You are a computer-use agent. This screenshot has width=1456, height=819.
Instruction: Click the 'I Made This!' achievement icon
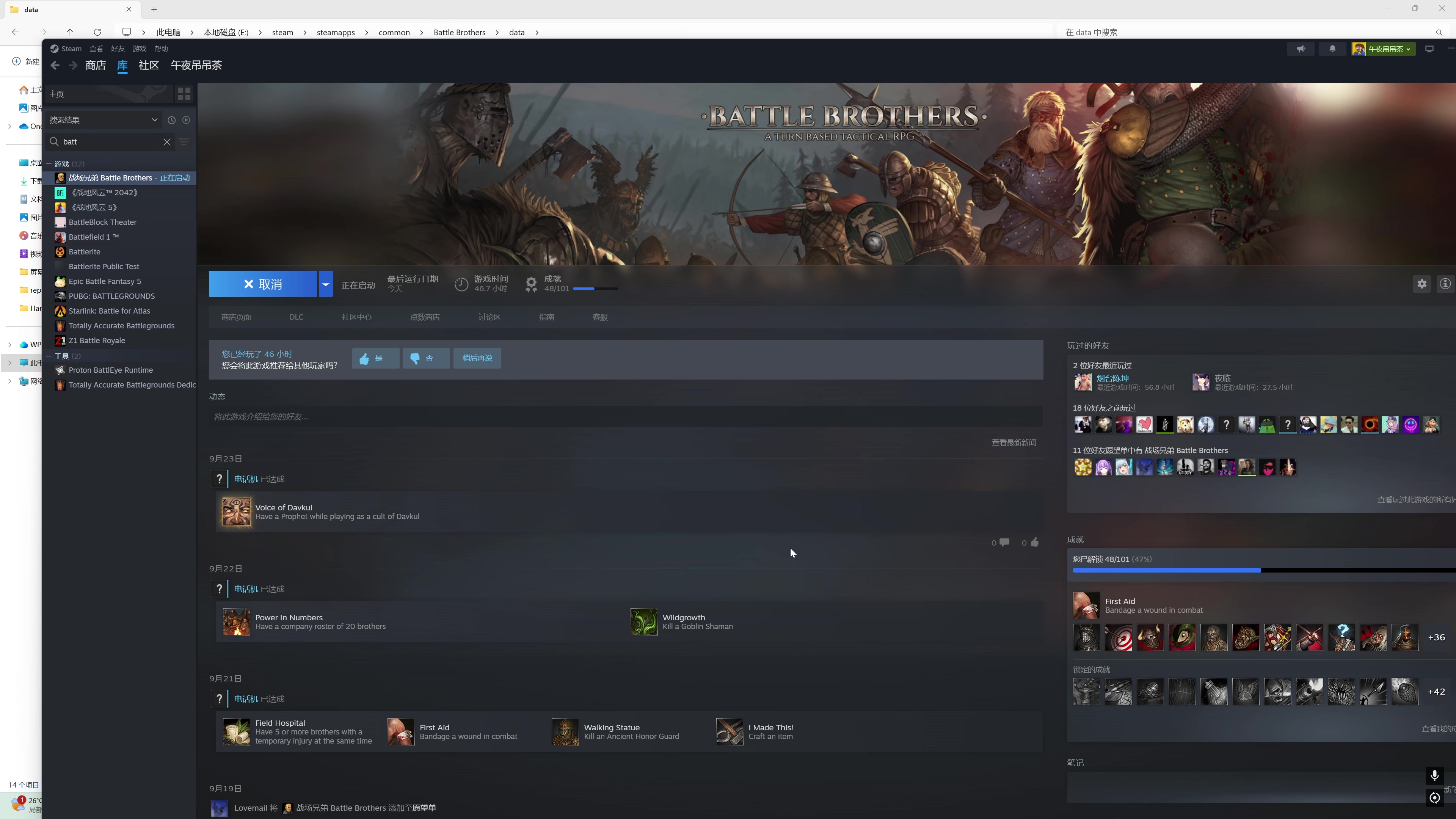(730, 731)
